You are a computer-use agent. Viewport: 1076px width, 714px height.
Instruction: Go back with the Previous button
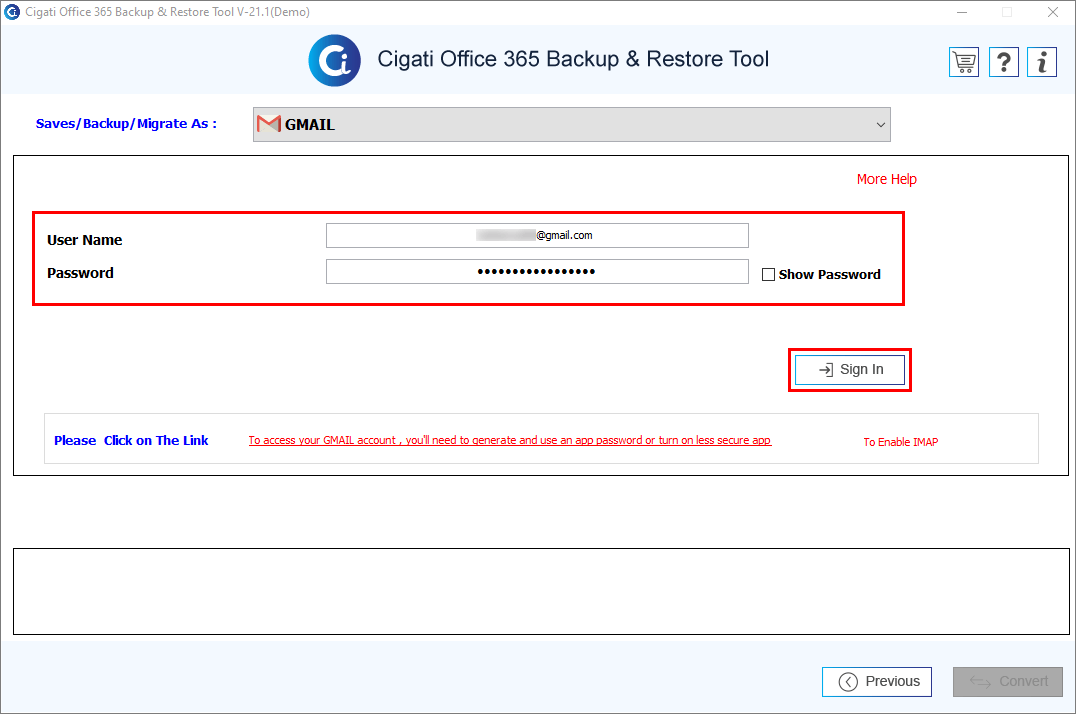pyautogui.click(x=877, y=682)
